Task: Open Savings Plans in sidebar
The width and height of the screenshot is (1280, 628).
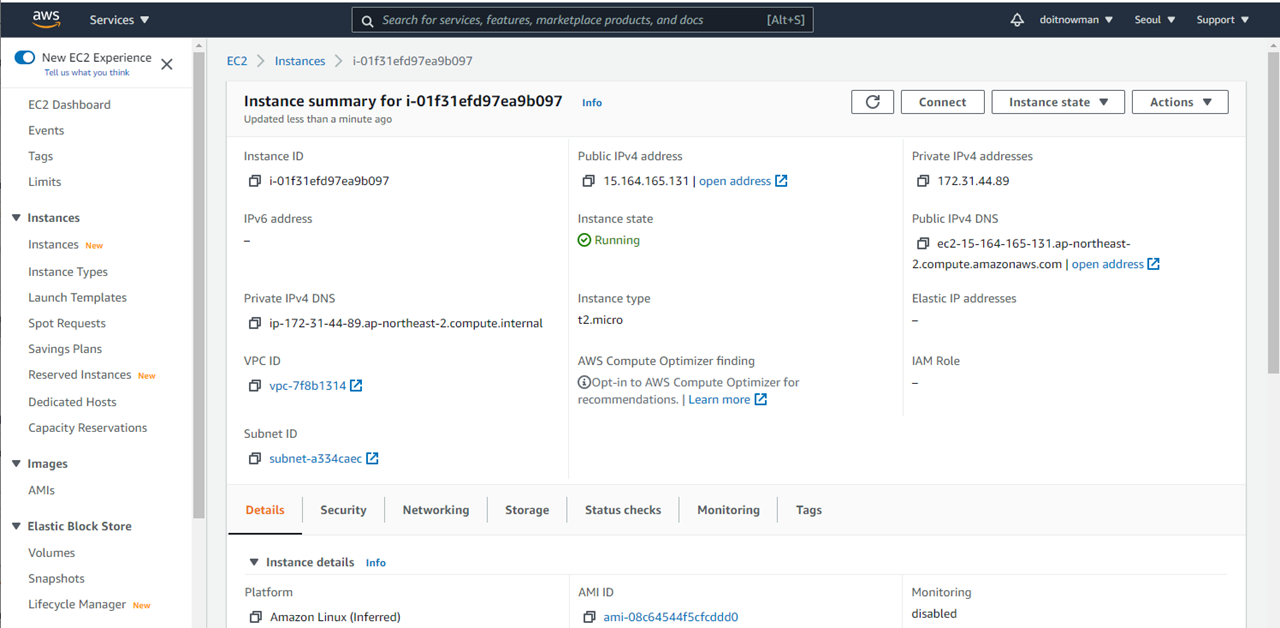Action: coord(65,349)
